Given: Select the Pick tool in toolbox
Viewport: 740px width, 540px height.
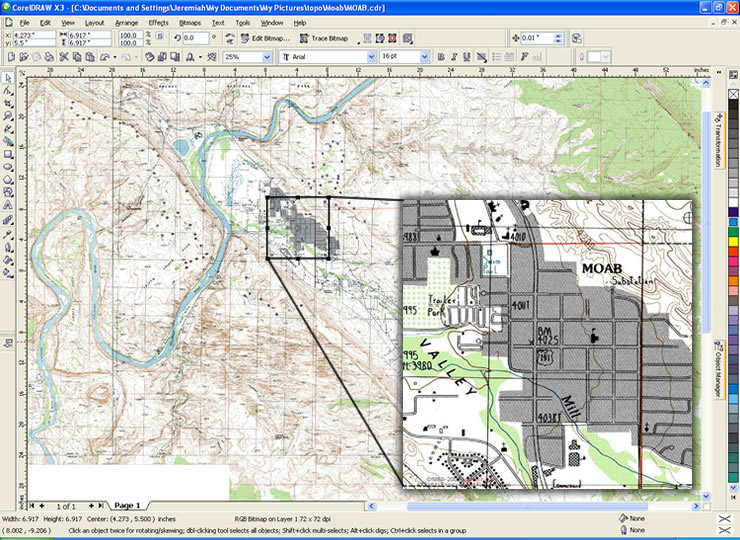Looking at the screenshot, I should 8,77.
